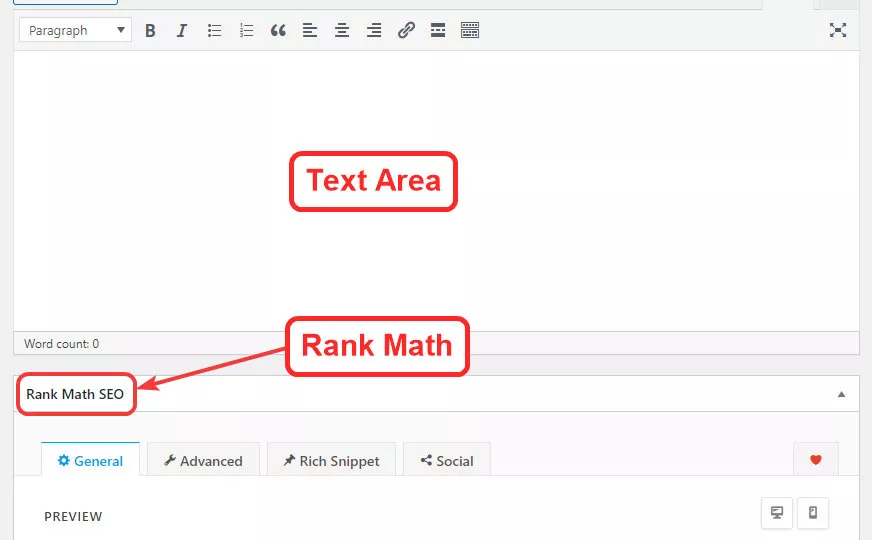Viewport: 872px width, 540px height.
Task: Click the Rank Math SEO panel title
Action: click(75, 394)
